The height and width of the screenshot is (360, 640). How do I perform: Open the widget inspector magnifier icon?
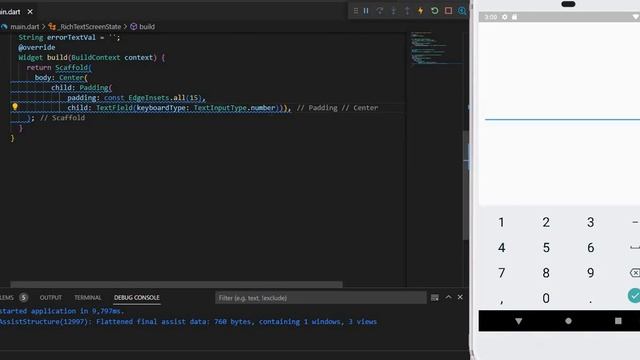coord(462,11)
